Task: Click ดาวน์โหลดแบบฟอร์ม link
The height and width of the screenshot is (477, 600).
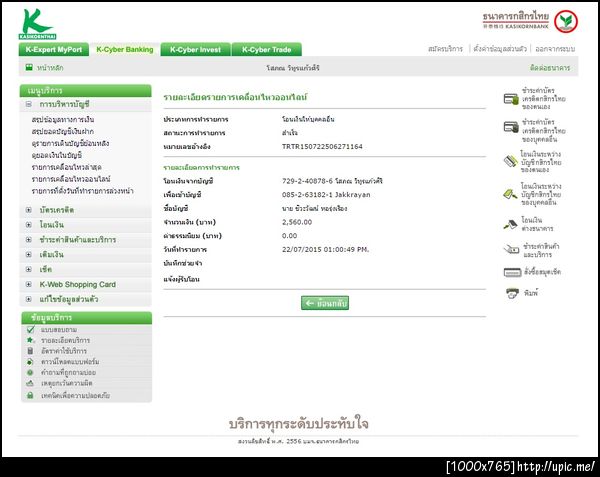Action: point(70,361)
